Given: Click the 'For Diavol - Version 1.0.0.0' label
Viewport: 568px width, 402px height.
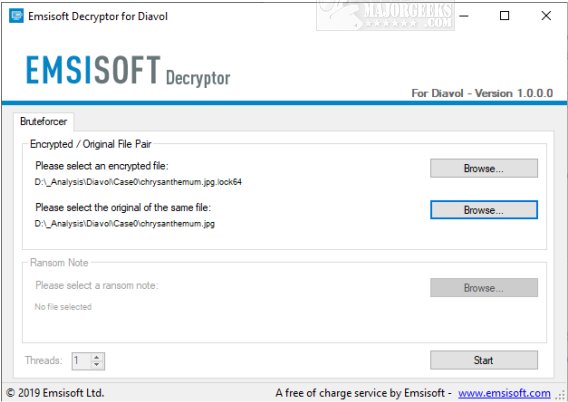Looking at the screenshot, I should (482, 93).
